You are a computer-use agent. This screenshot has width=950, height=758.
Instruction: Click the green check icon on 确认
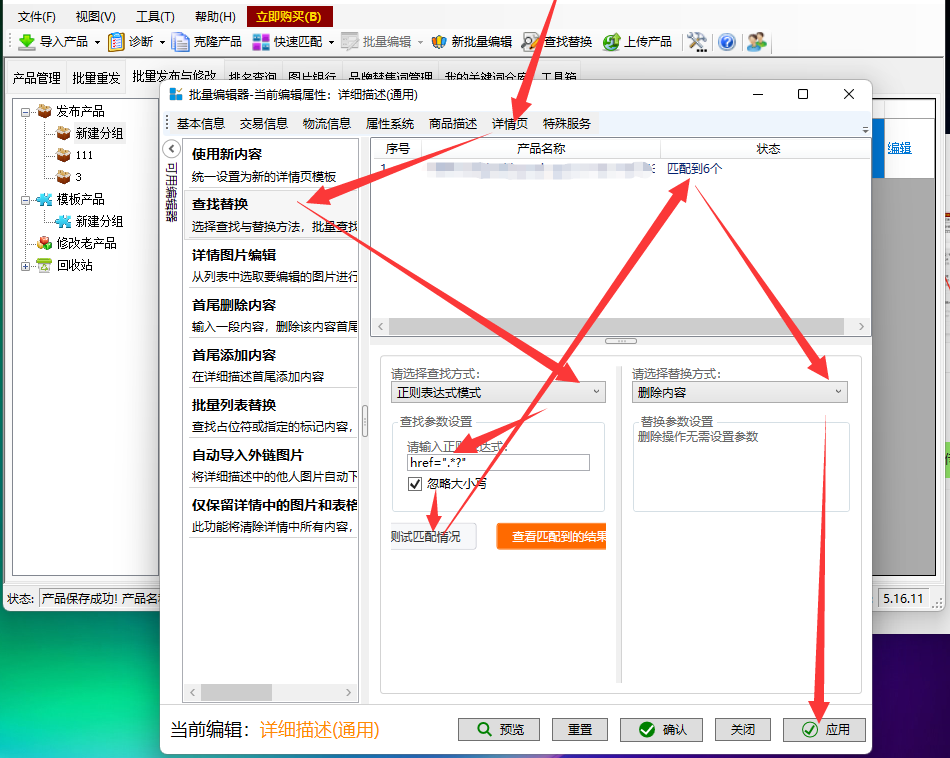647,730
